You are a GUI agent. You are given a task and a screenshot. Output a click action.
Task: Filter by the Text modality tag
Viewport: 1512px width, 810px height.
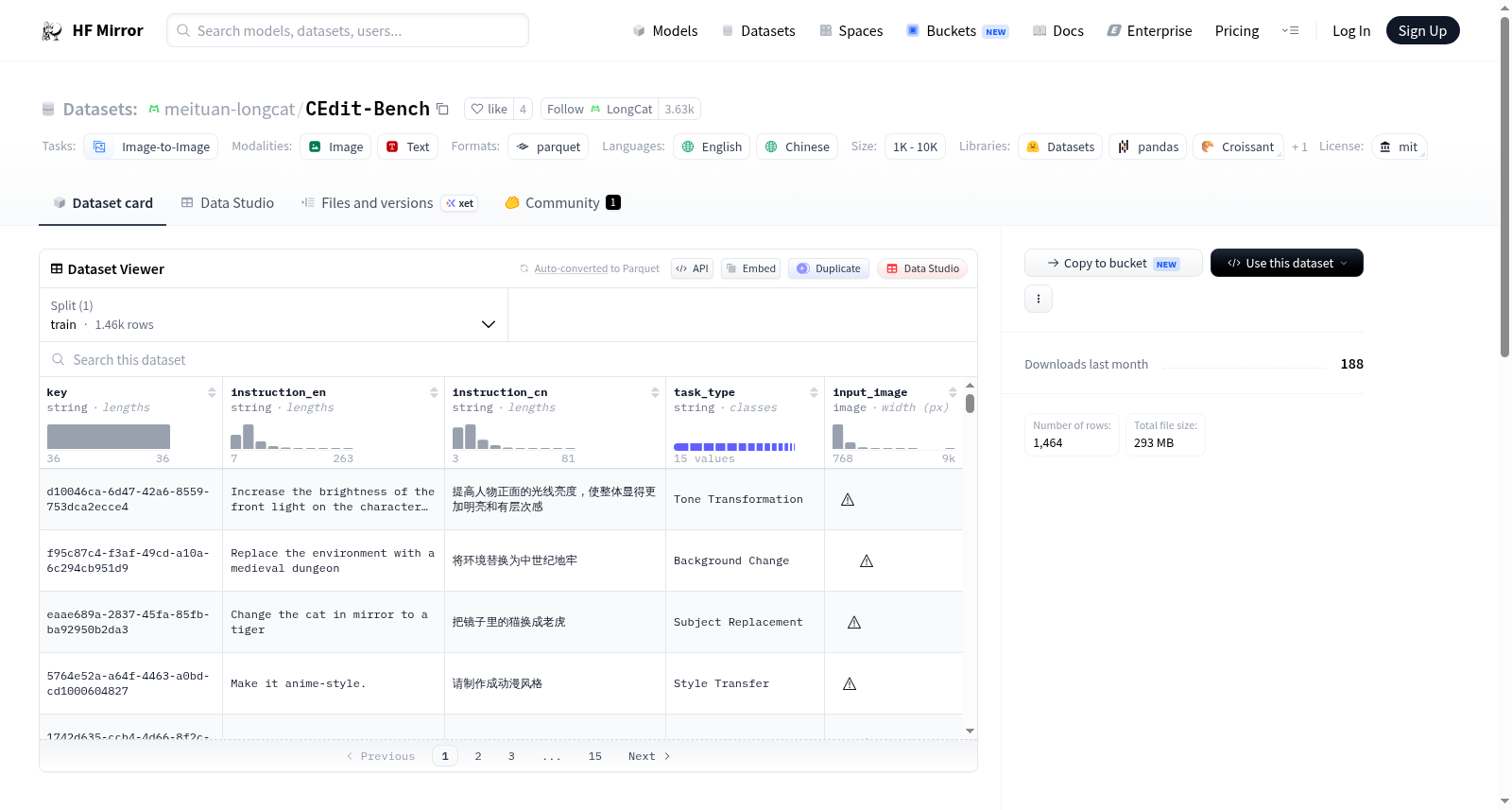(x=407, y=146)
